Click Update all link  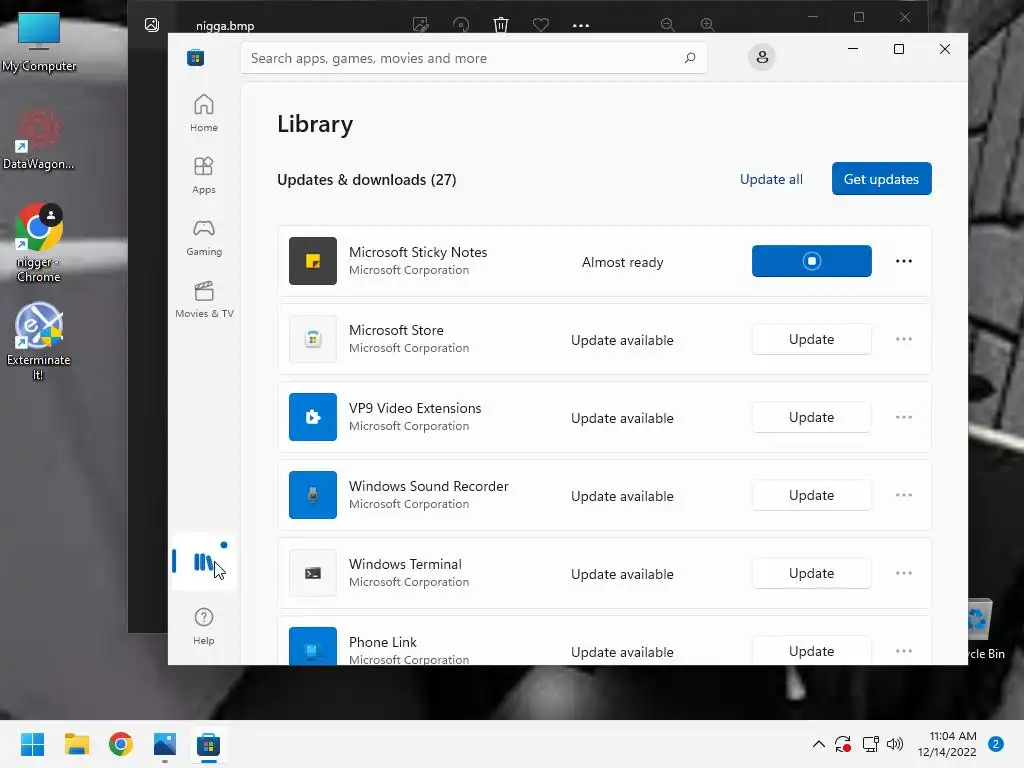(x=771, y=179)
